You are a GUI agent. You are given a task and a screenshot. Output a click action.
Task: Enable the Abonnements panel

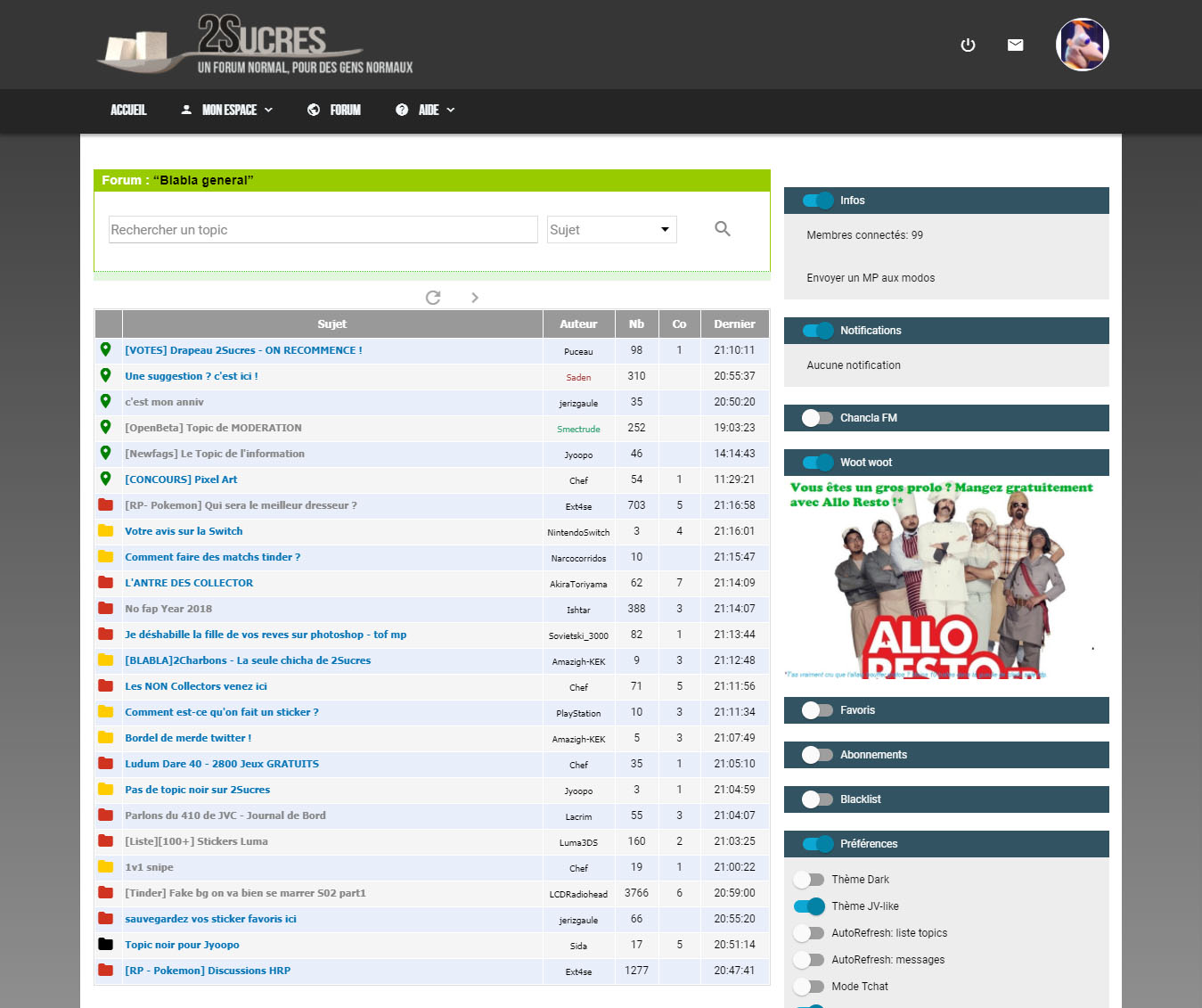point(818,755)
